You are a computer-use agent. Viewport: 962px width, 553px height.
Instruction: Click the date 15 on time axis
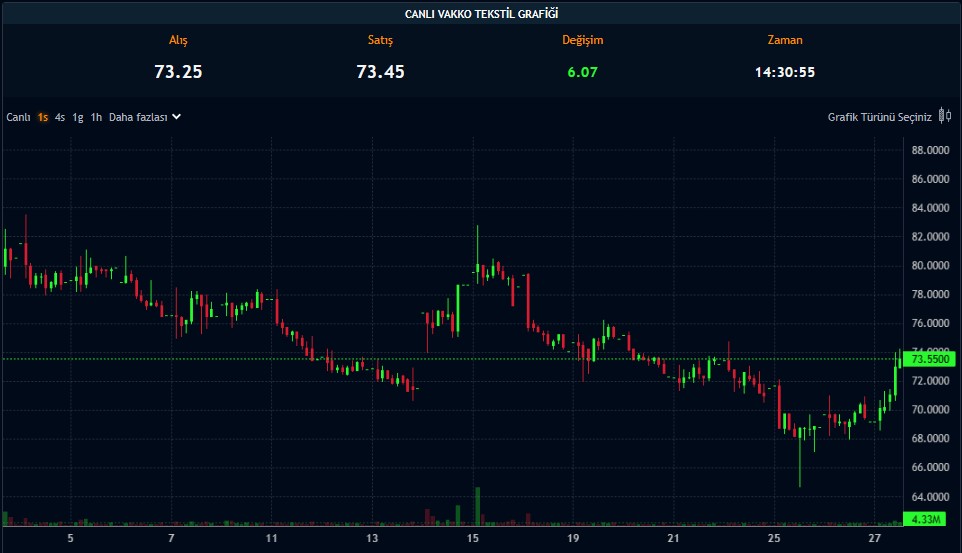tap(473, 539)
